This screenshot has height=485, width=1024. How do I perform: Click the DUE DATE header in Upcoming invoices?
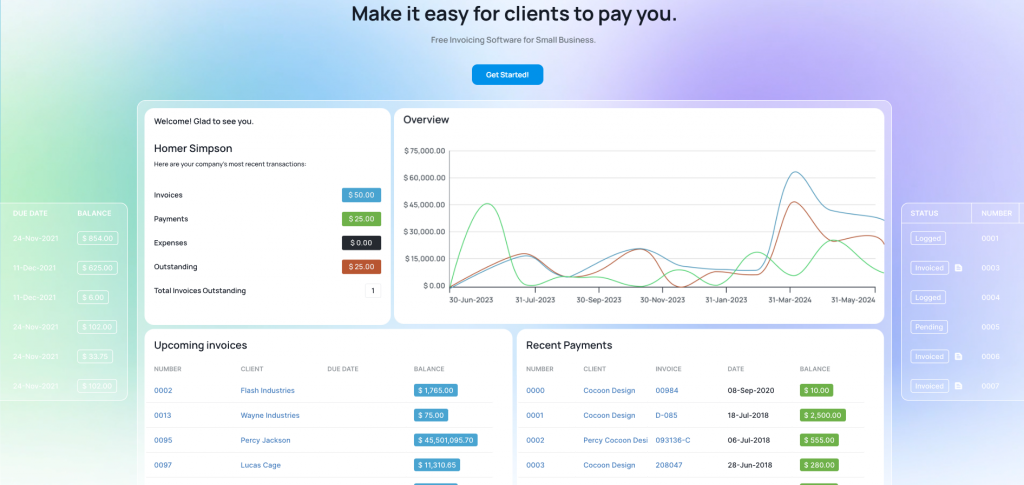tap(343, 369)
